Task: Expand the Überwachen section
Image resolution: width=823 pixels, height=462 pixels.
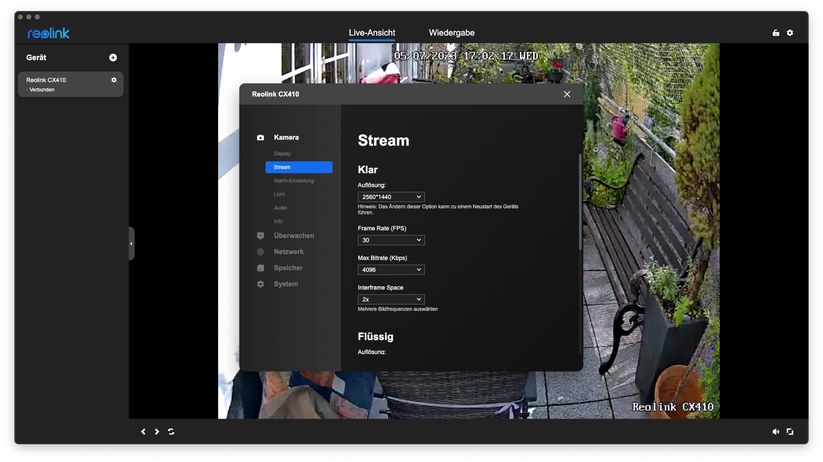Action: 294,236
